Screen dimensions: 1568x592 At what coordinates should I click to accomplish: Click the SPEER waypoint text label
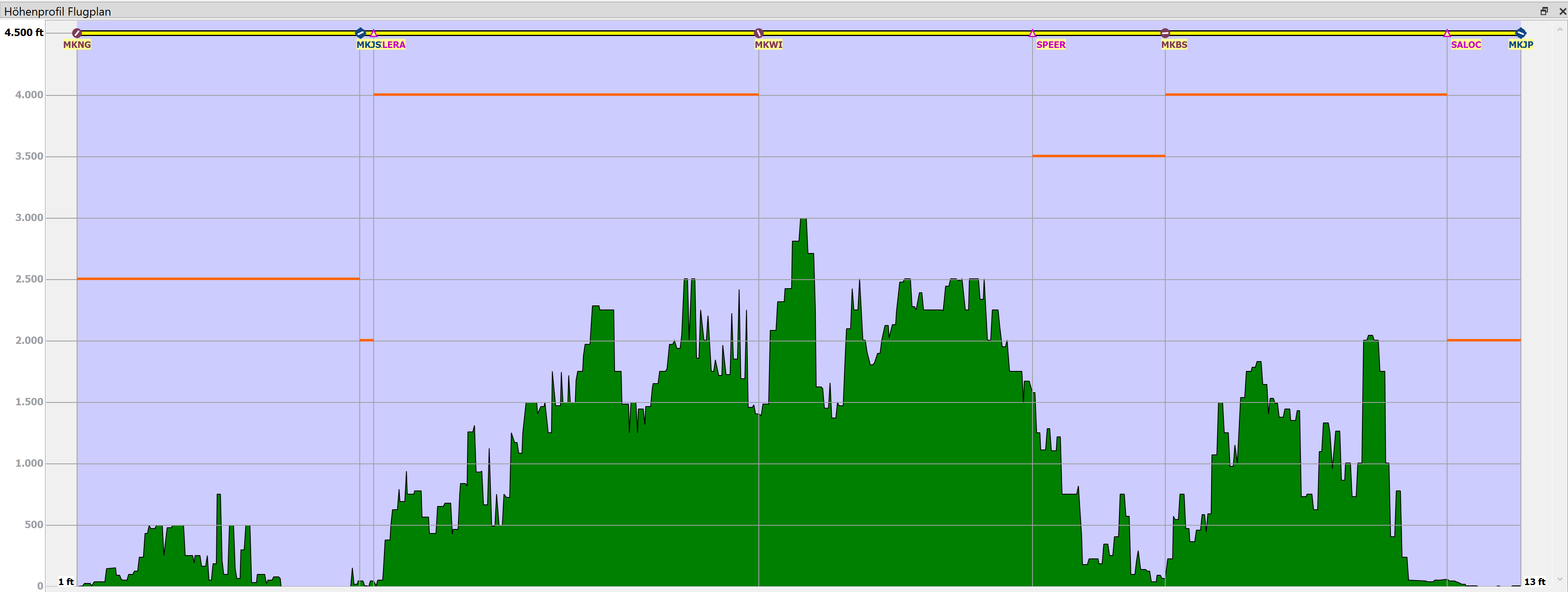tap(1051, 44)
